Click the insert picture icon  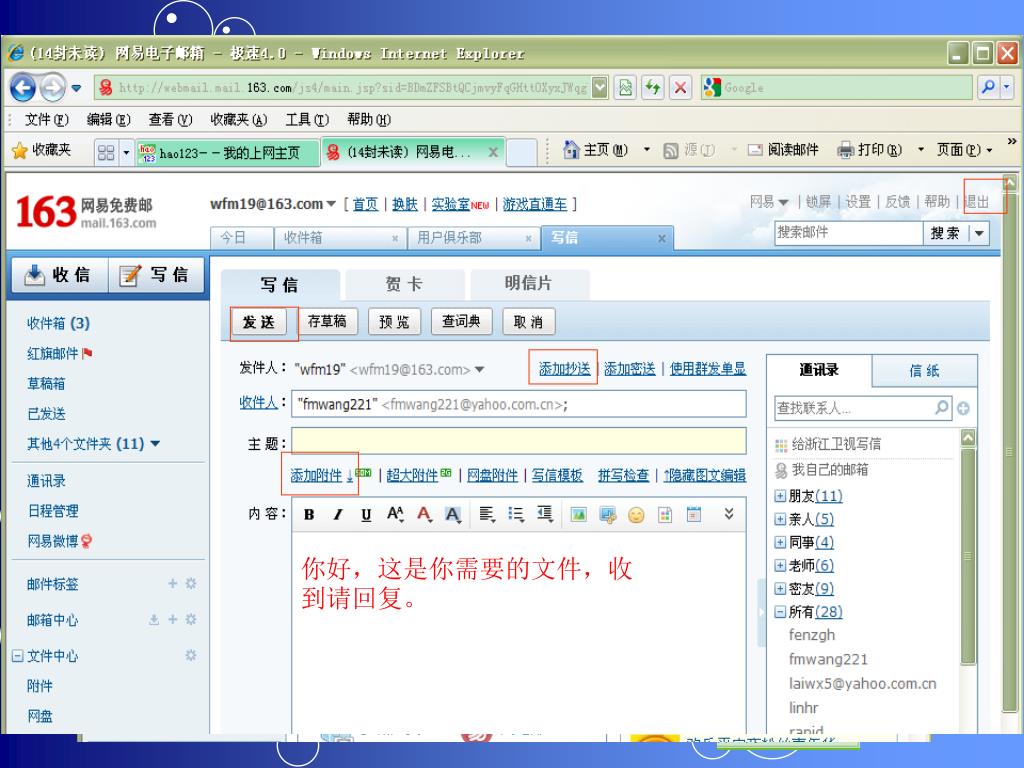point(579,515)
